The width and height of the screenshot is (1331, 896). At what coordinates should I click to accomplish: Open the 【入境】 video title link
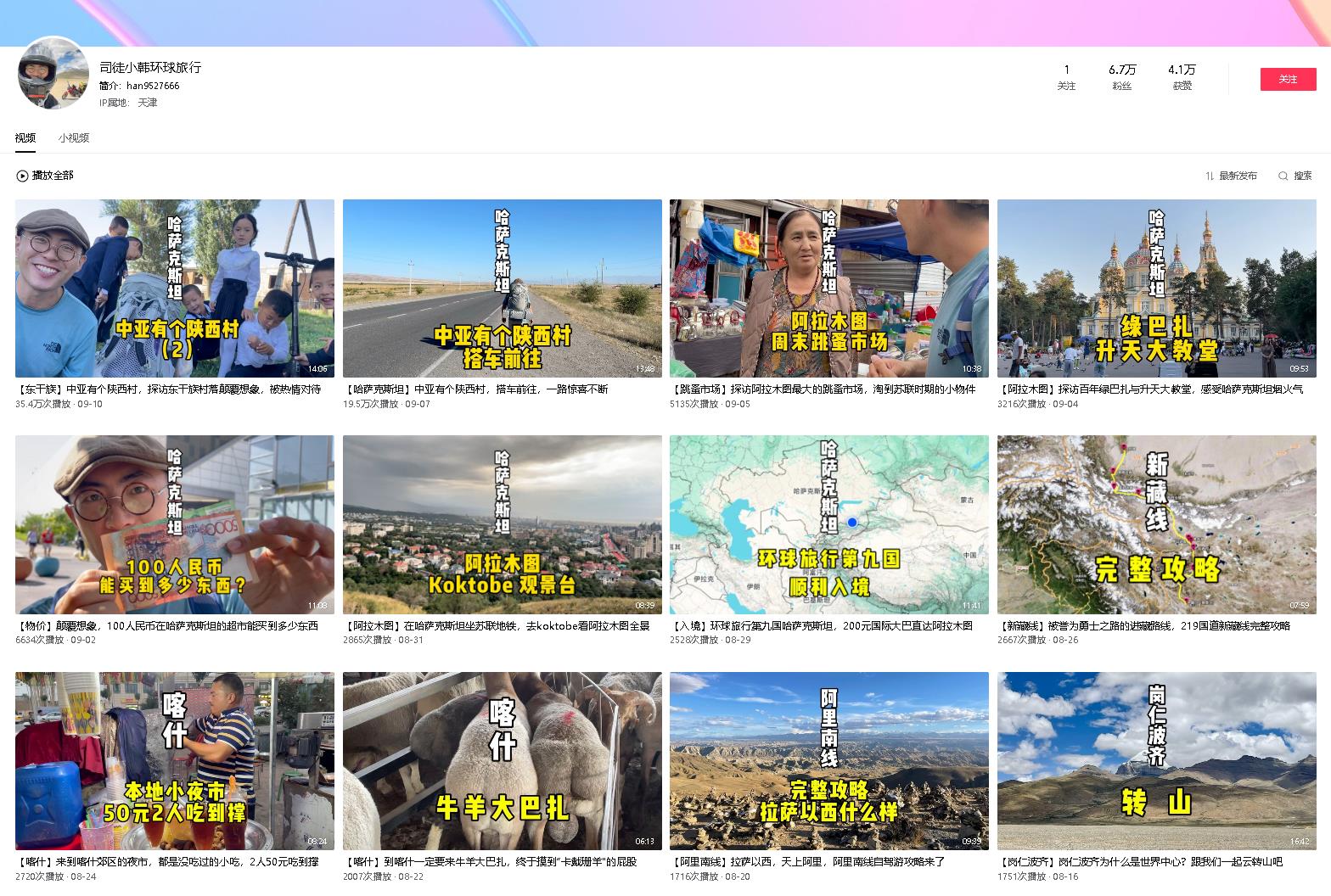[x=821, y=625]
